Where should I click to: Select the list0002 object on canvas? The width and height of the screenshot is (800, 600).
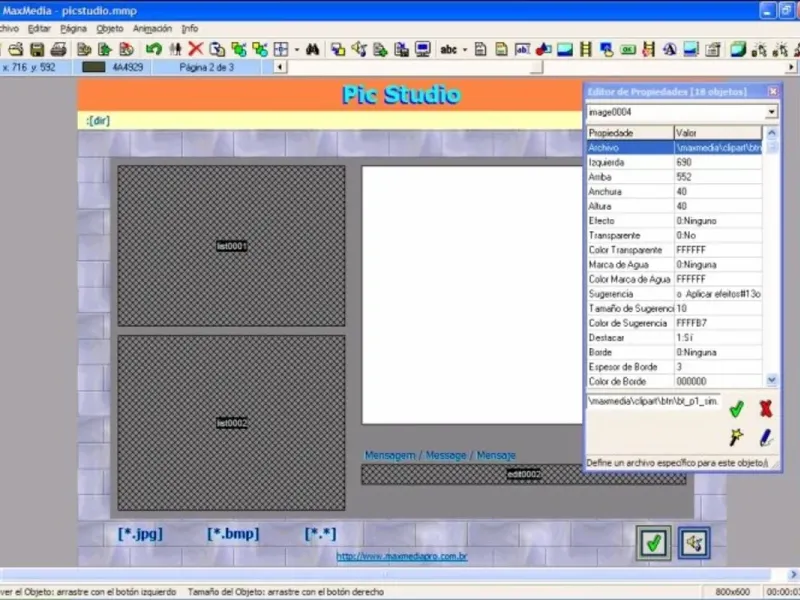(232, 423)
